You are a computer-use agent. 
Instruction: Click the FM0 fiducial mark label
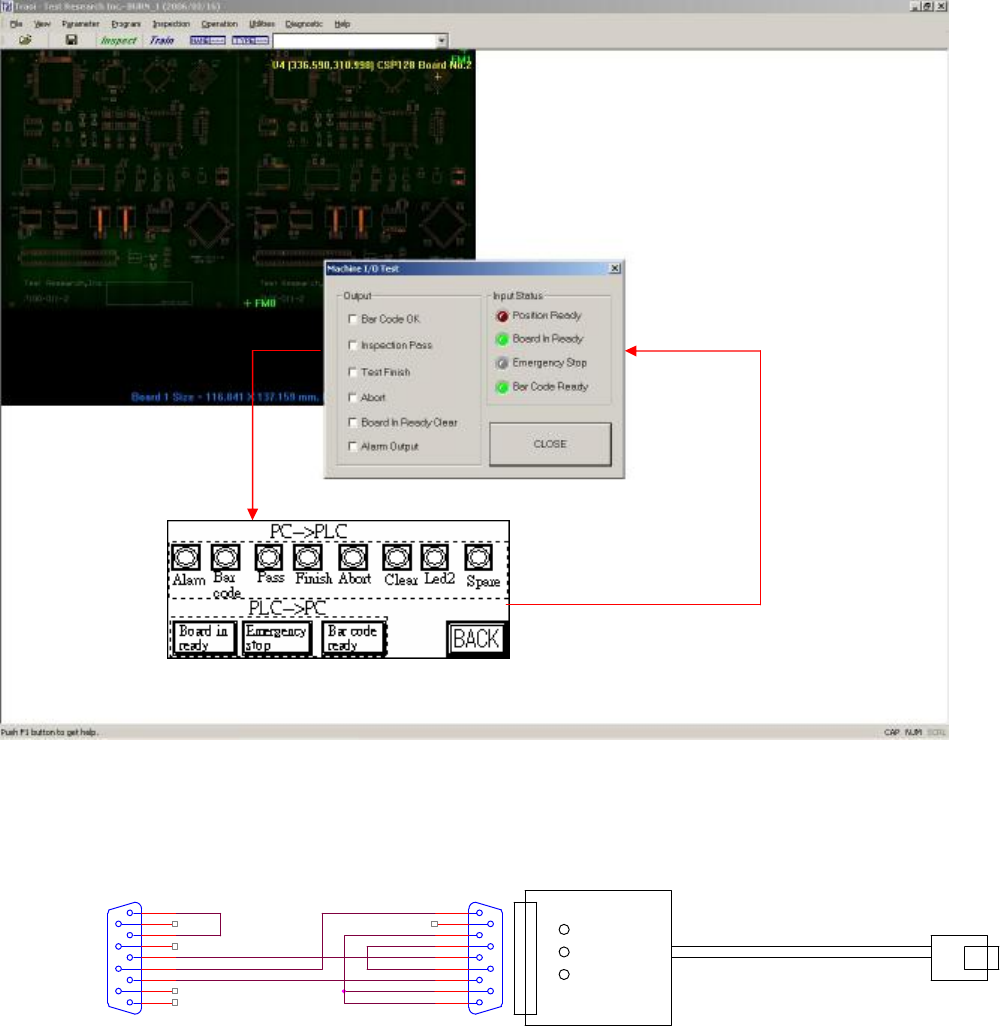pyautogui.click(x=260, y=304)
